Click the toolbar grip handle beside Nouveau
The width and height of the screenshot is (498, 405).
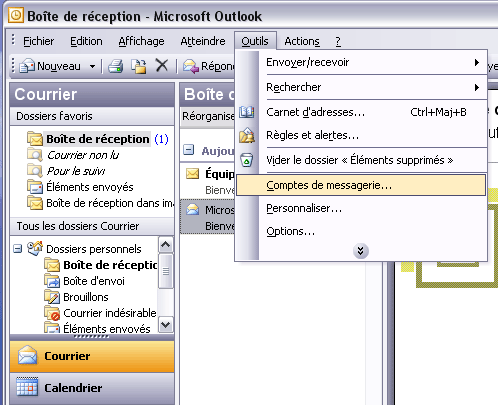click(x=13, y=66)
